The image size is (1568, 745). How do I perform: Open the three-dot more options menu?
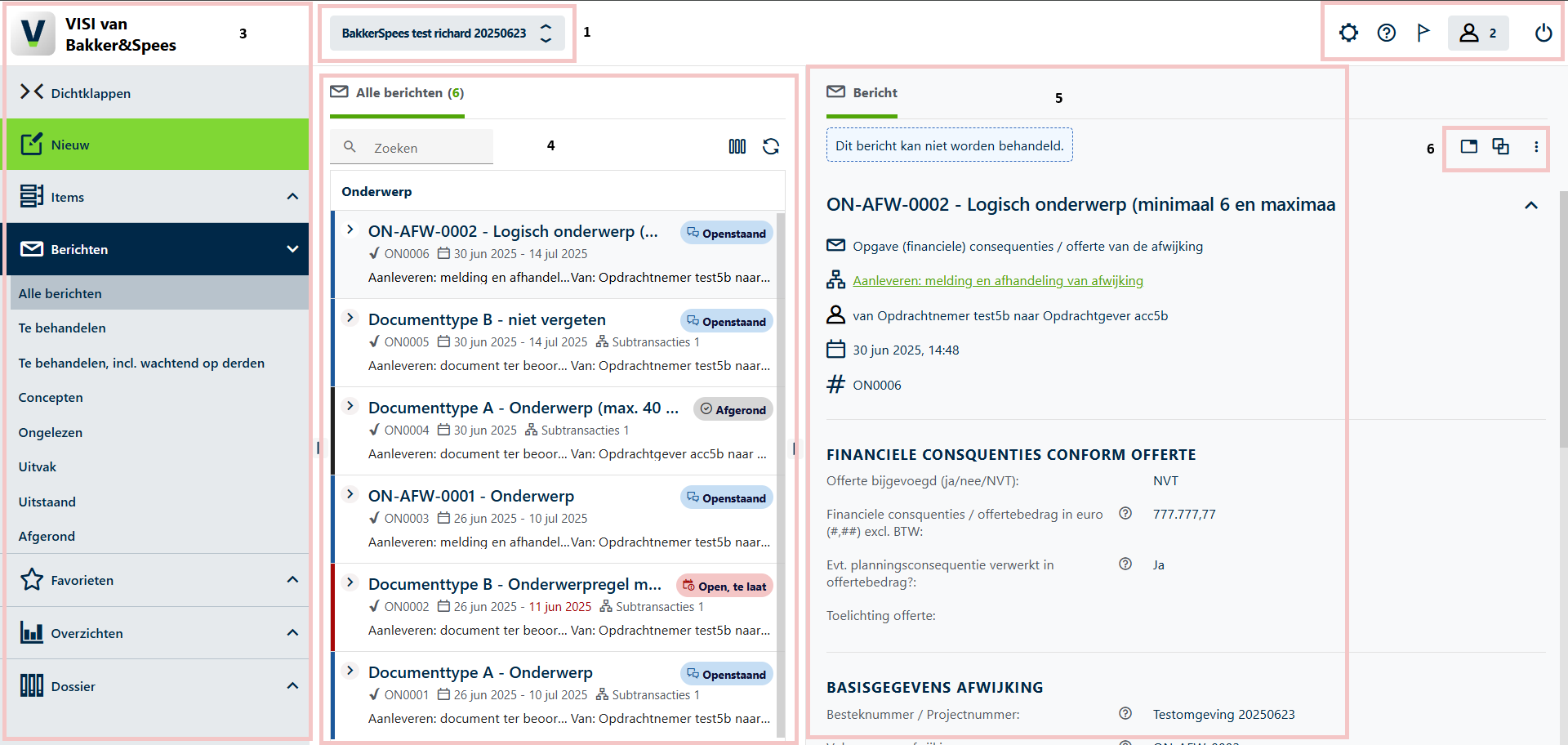pyautogui.click(x=1536, y=147)
